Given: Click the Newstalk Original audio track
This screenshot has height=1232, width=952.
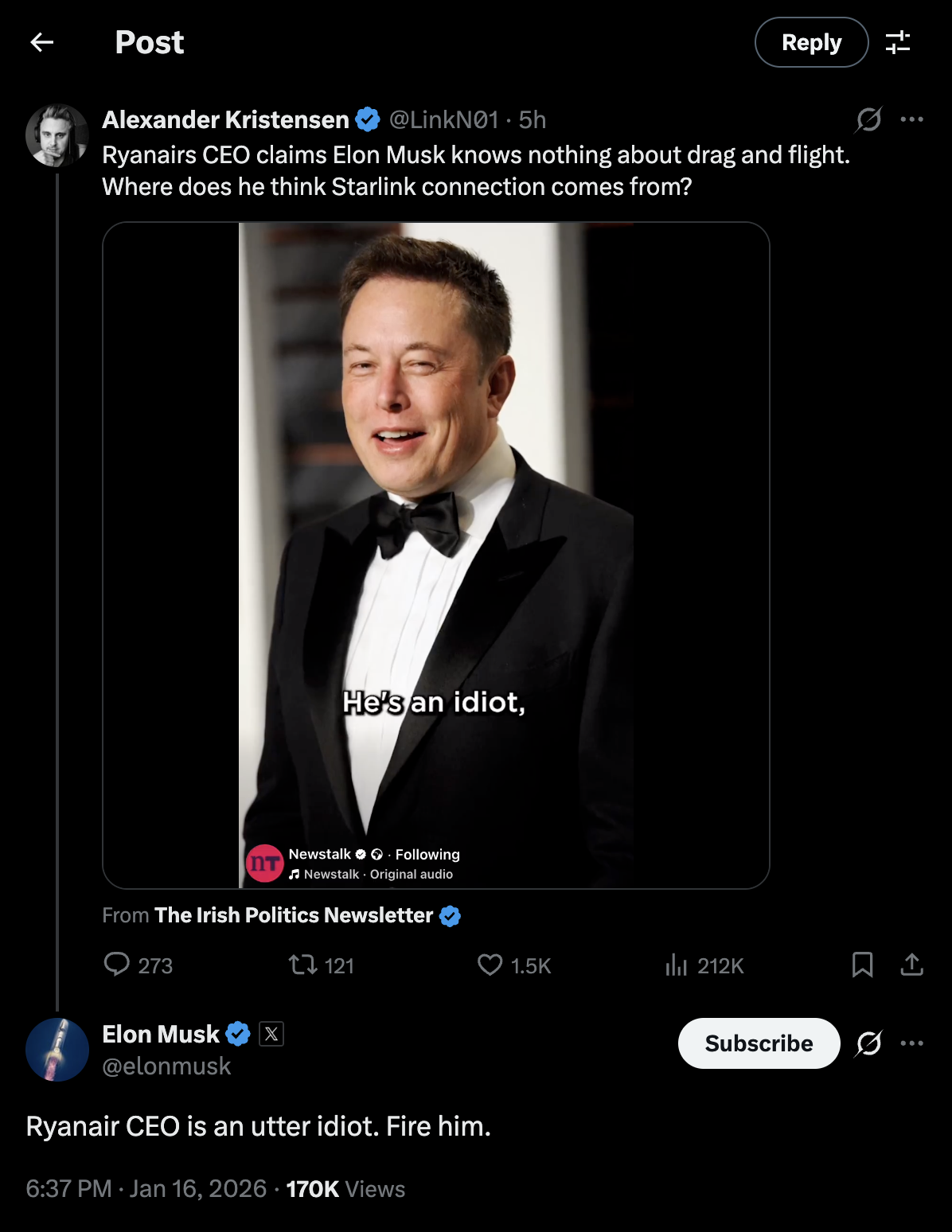Looking at the screenshot, I should pos(371,873).
